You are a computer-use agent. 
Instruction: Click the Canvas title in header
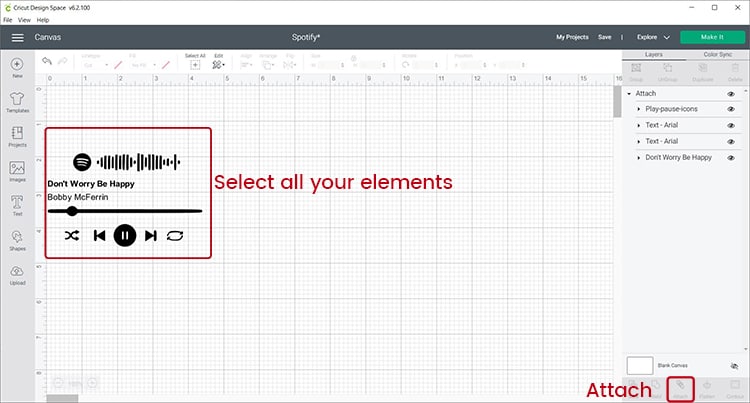[47, 37]
